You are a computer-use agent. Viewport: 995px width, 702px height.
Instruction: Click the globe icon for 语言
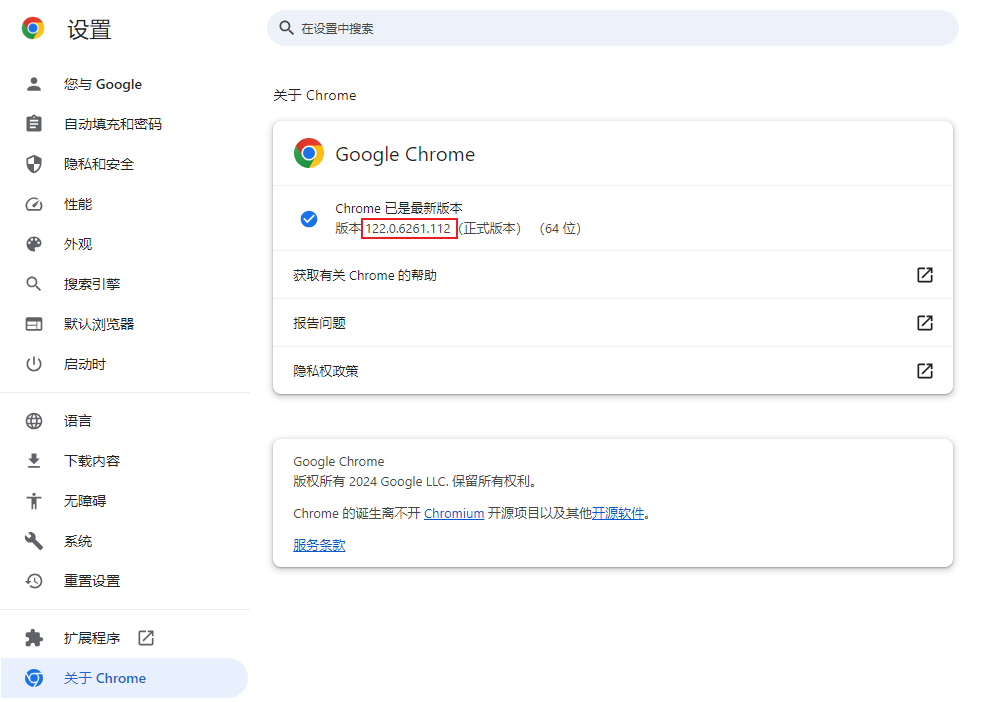click(x=34, y=421)
